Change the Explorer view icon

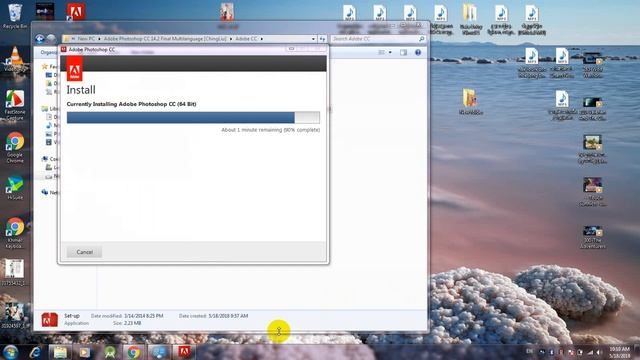(x=381, y=52)
